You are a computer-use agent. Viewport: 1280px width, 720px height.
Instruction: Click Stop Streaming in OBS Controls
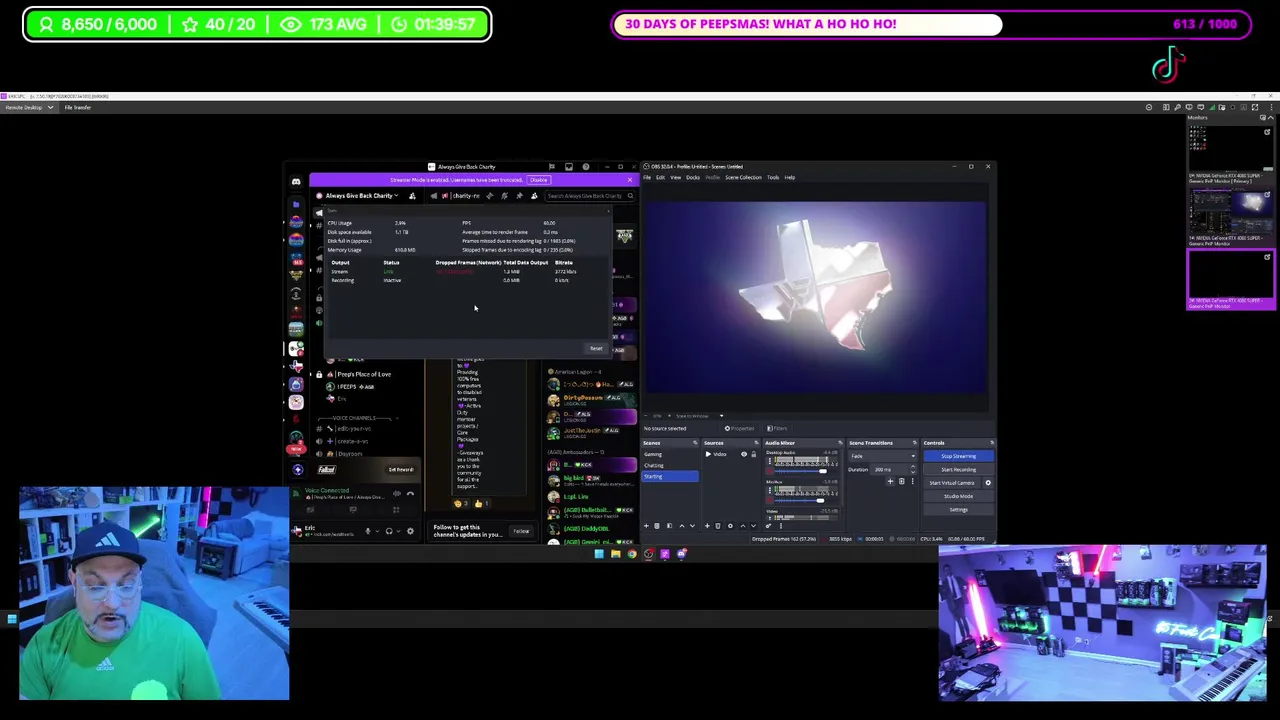959,456
